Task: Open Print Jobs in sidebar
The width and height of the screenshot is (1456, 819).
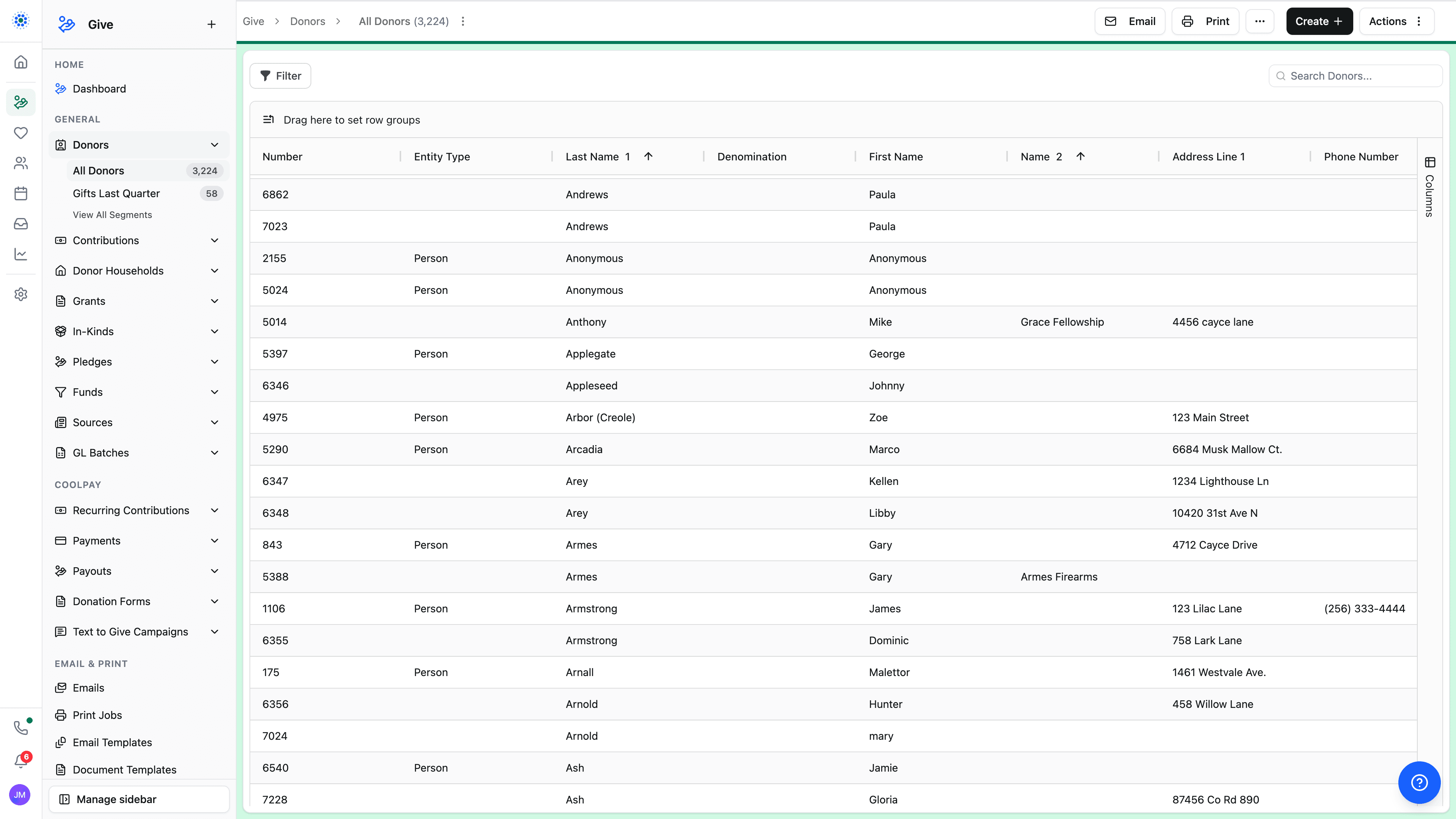Action: 97,715
